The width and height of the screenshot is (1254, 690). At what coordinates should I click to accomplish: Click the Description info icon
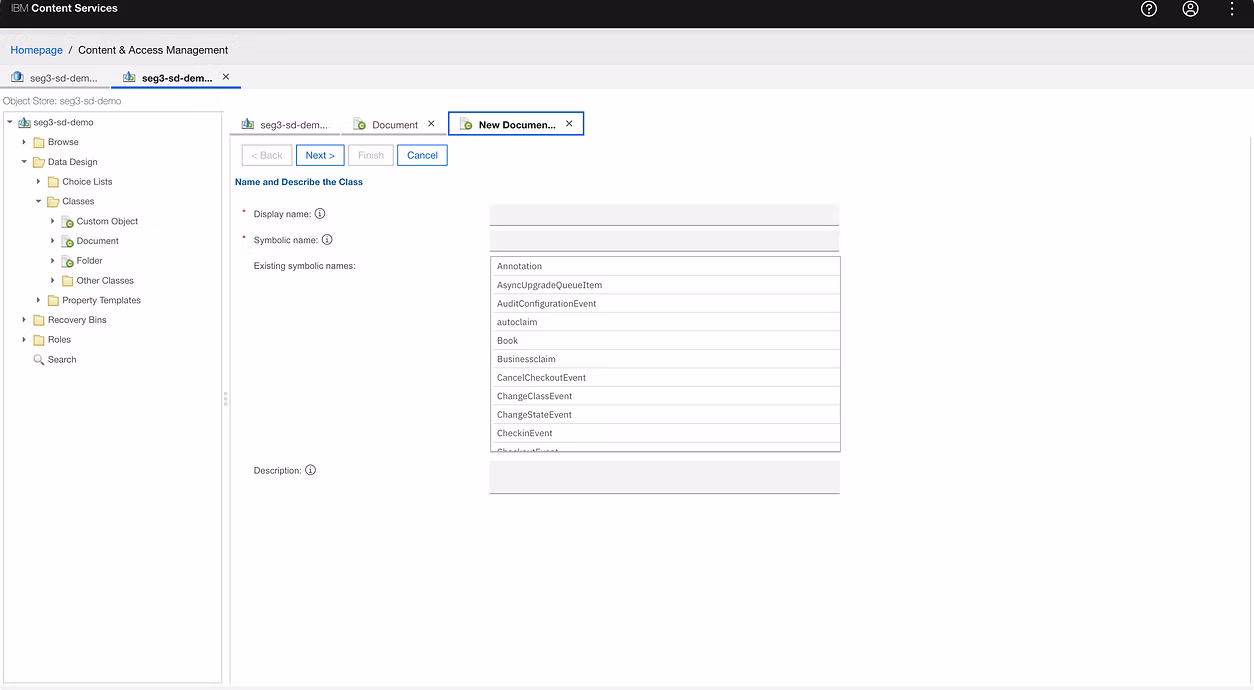point(311,470)
